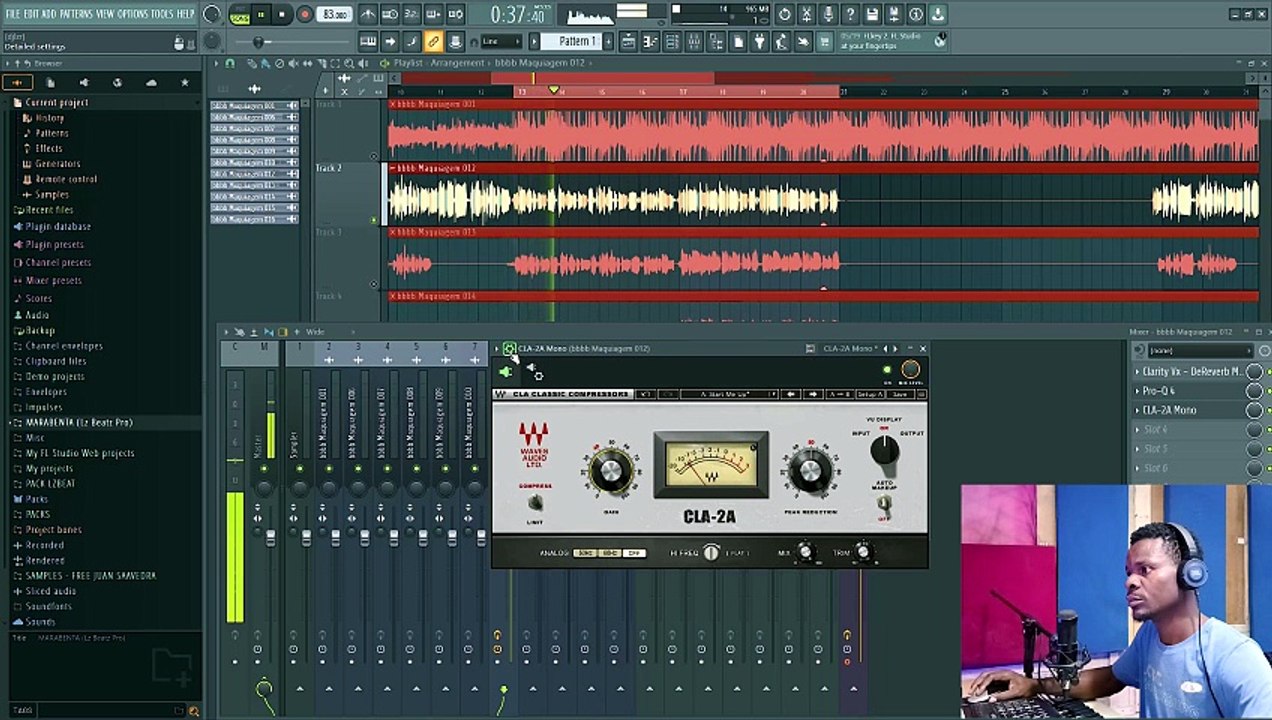
Task: Open the OPTIONS menu
Action: point(132,14)
